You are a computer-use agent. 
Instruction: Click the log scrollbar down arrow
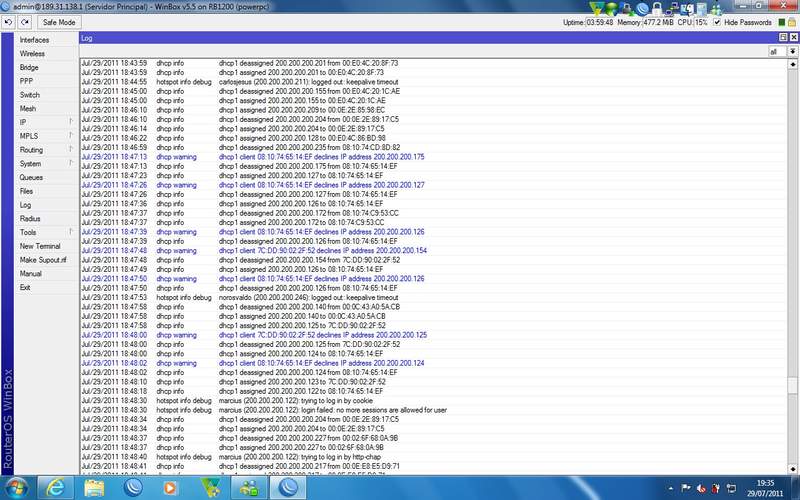tap(792, 469)
